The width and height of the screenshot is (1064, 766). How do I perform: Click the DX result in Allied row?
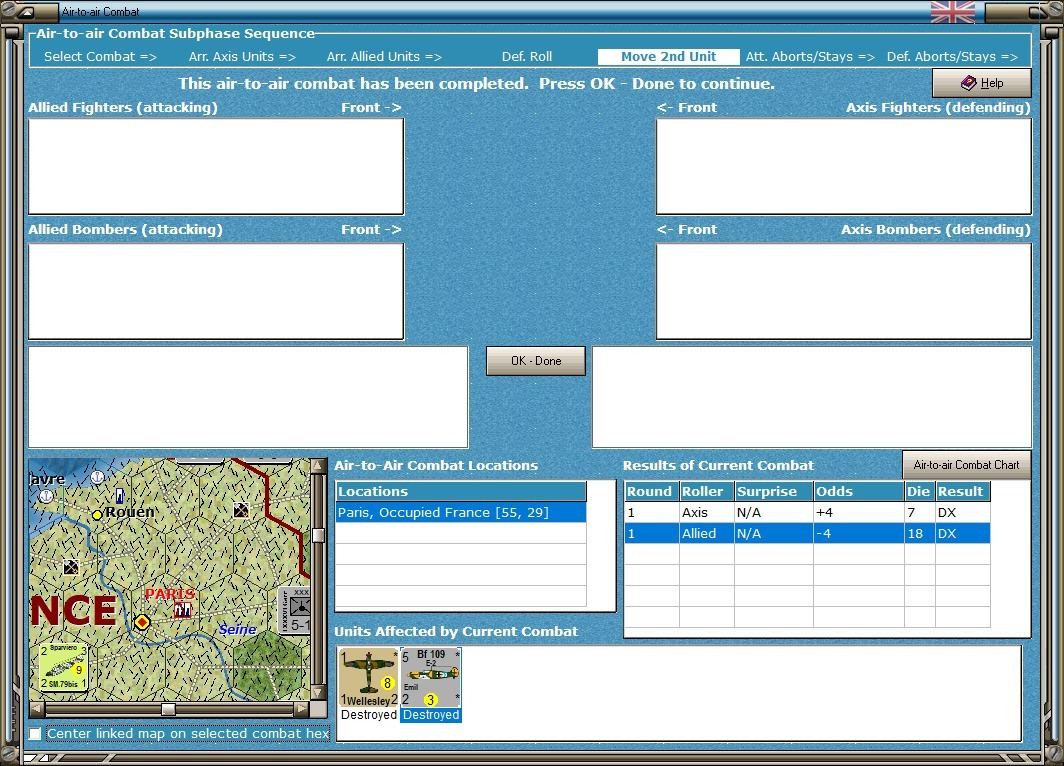click(962, 533)
